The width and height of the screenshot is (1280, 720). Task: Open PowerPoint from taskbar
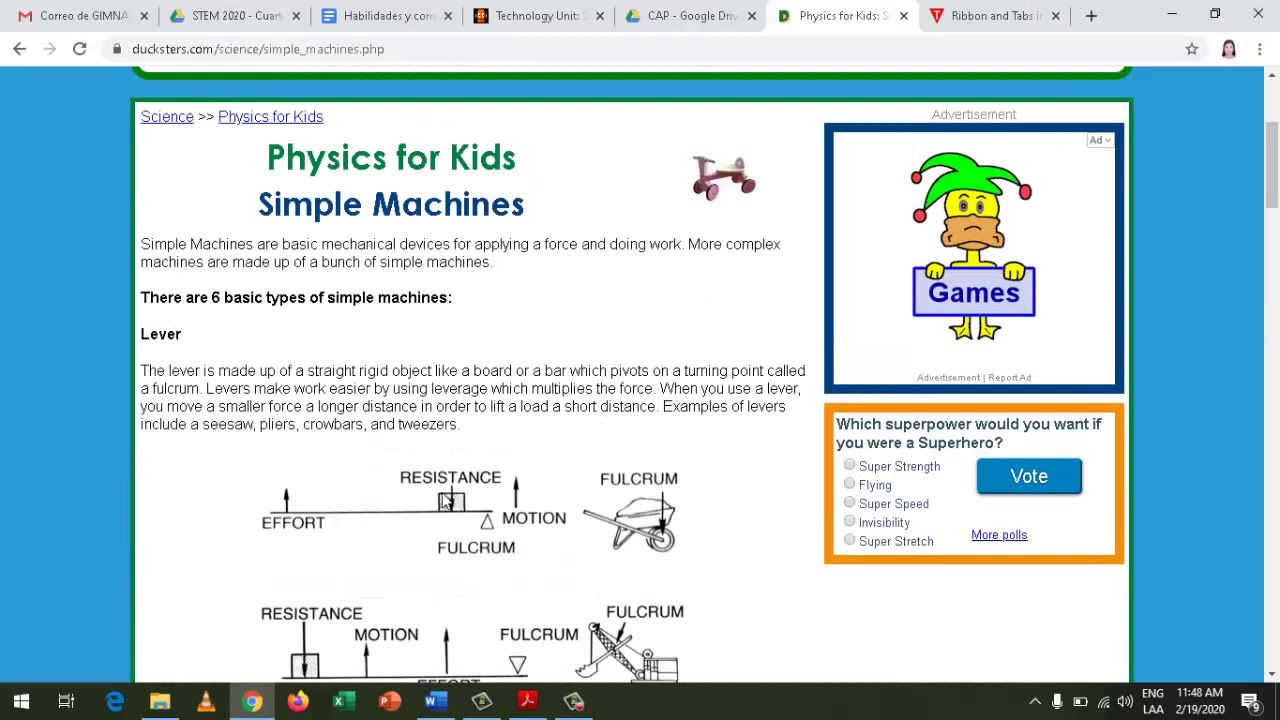tap(389, 701)
